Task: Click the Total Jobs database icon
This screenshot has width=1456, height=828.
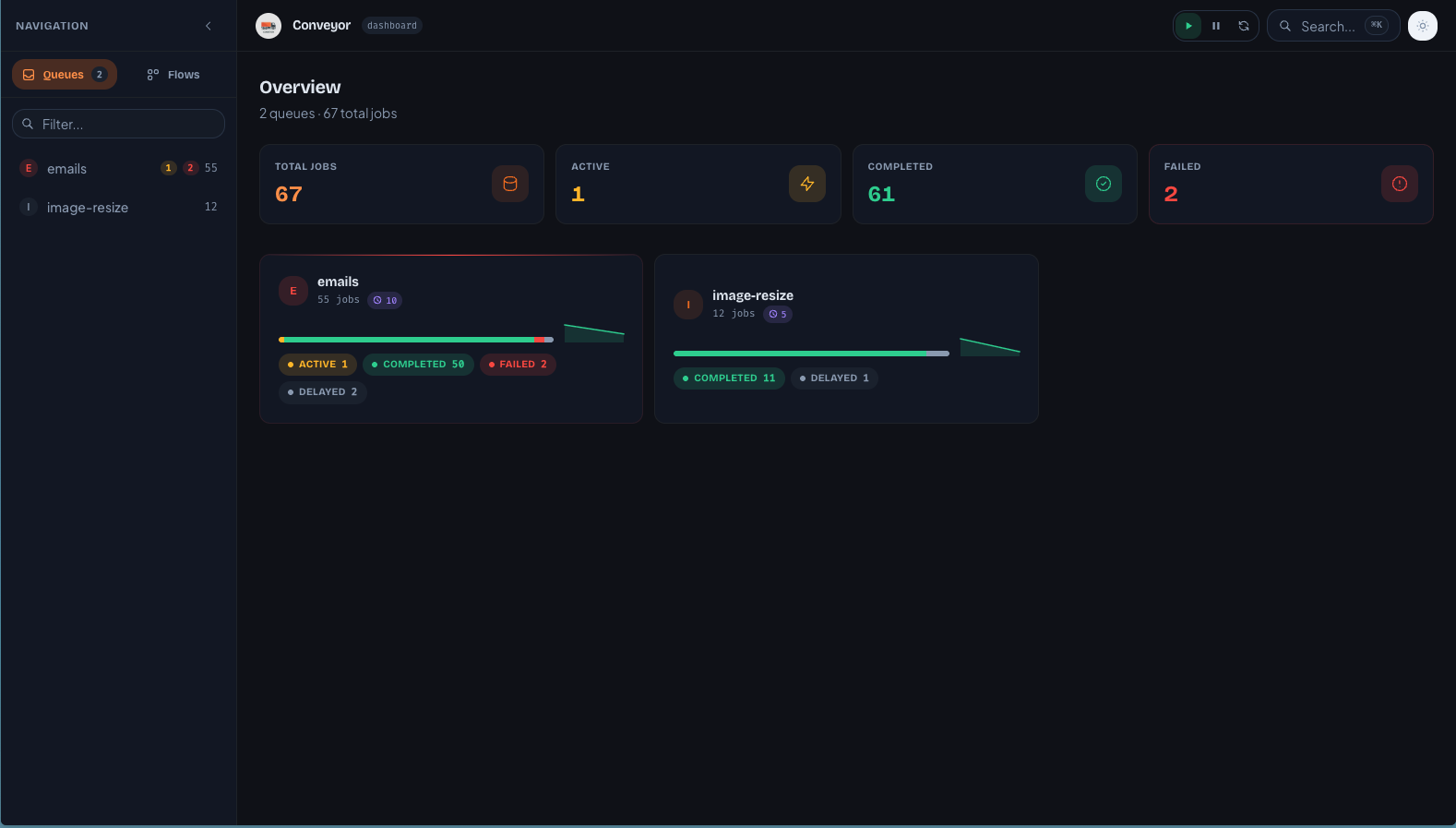Action: 509,184
